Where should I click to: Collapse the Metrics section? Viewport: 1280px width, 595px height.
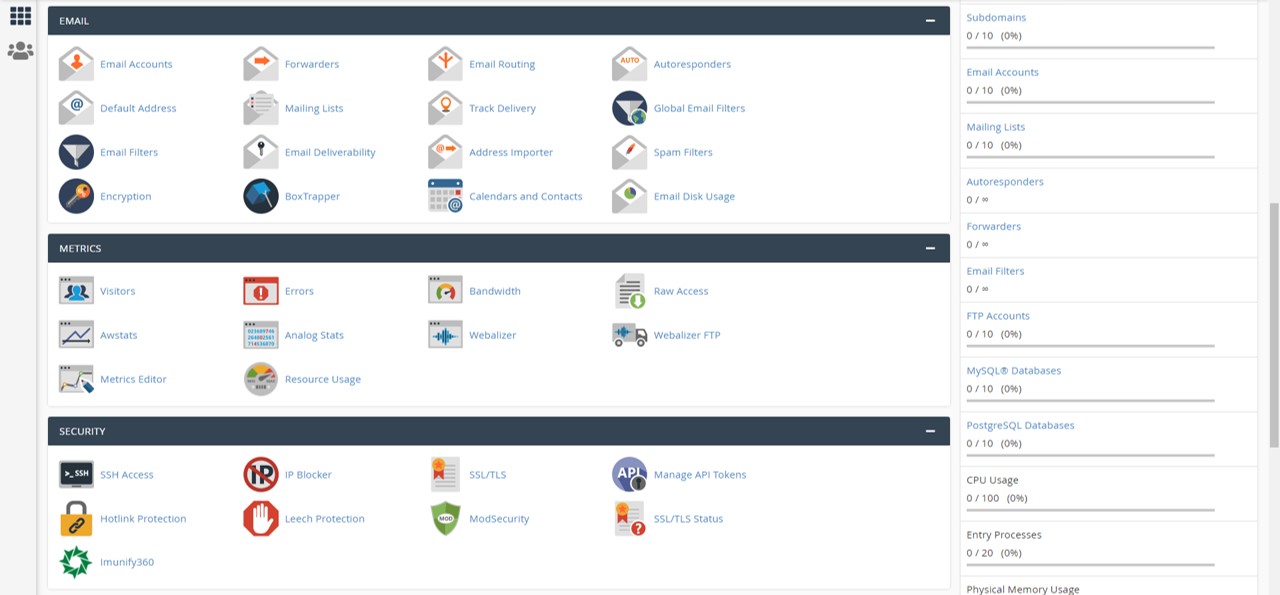[930, 248]
